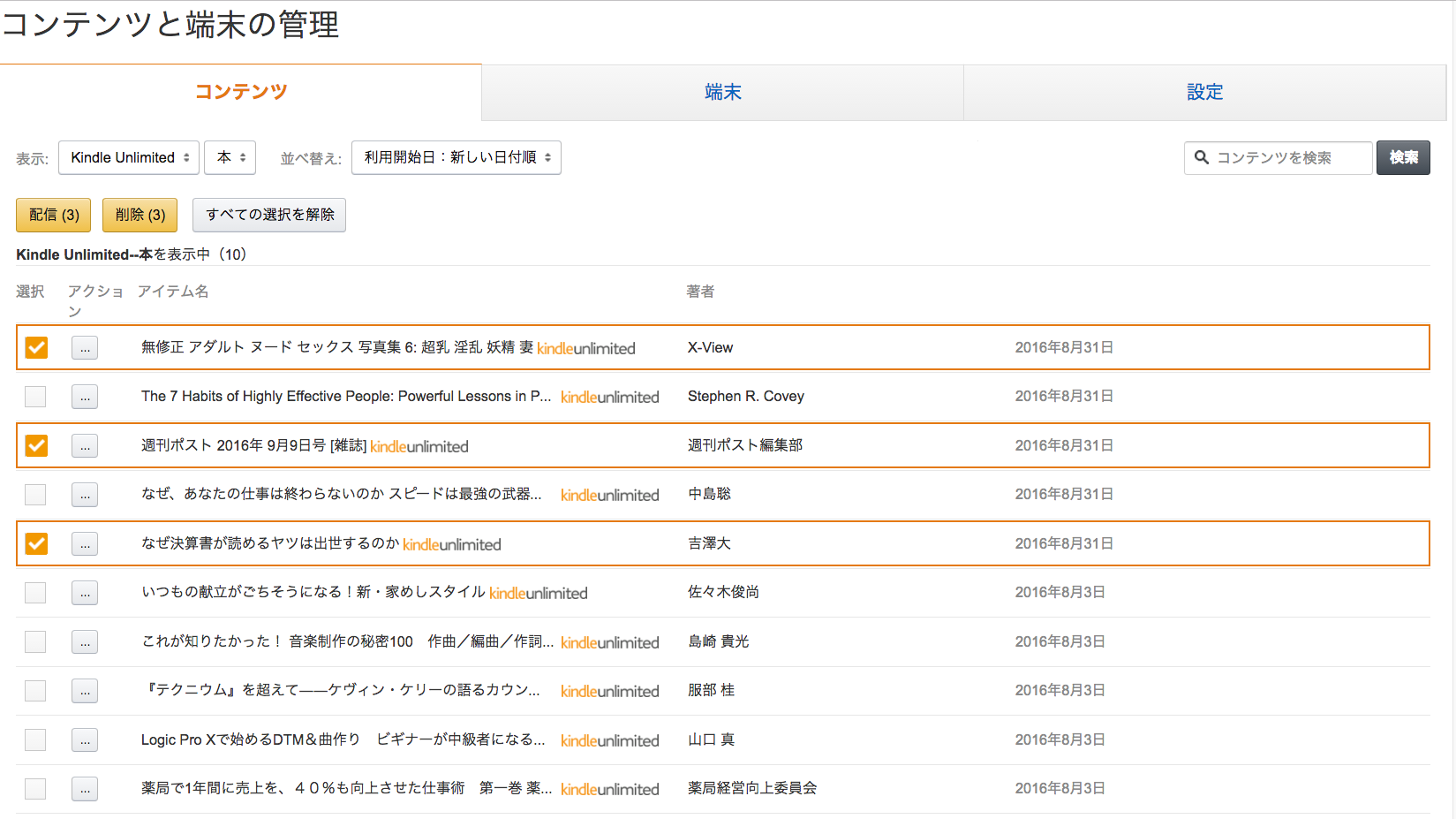Click the アイテム名 column header
Viewport: 1456px width, 819px height.
click(x=173, y=292)
